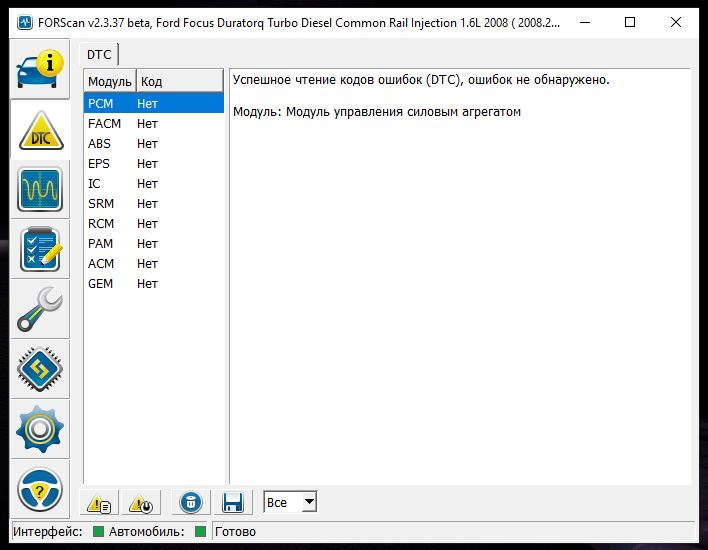Image resolution: width=708 pixels, height=550 pixels.
Task: Open the Settings gear section
Action: (x=40, y=429)
